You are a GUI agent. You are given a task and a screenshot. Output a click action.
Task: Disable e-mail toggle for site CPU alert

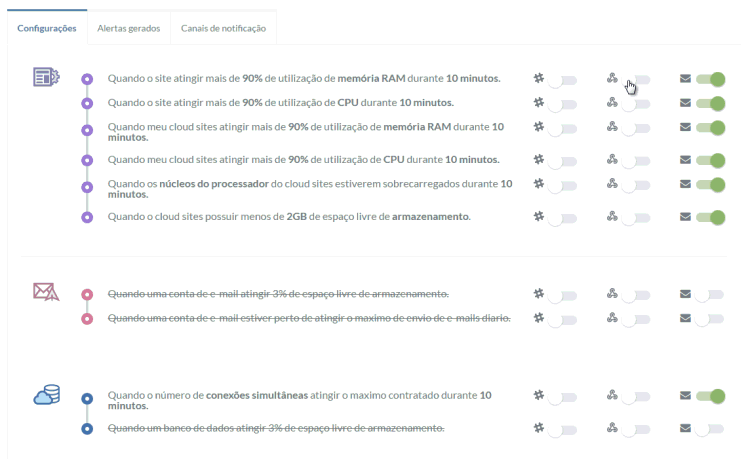coord(711,104)
